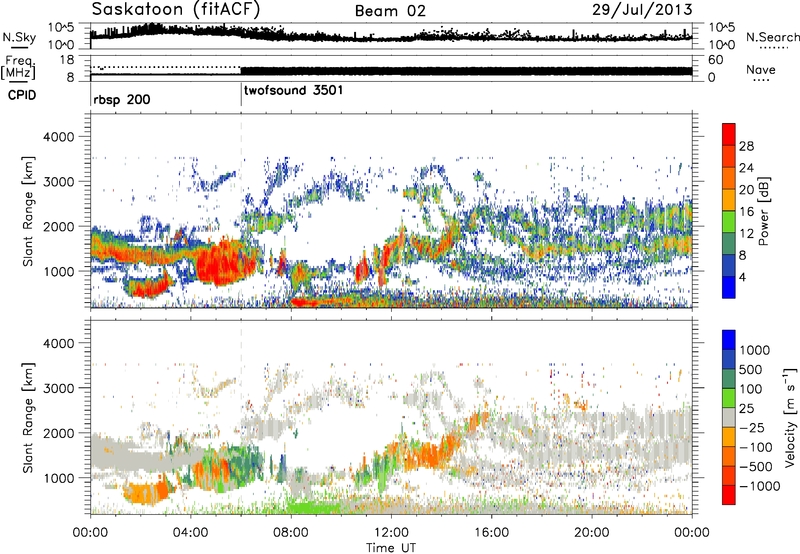Click the '3000' tick on velocity panel axis

(x=59, y=388)
